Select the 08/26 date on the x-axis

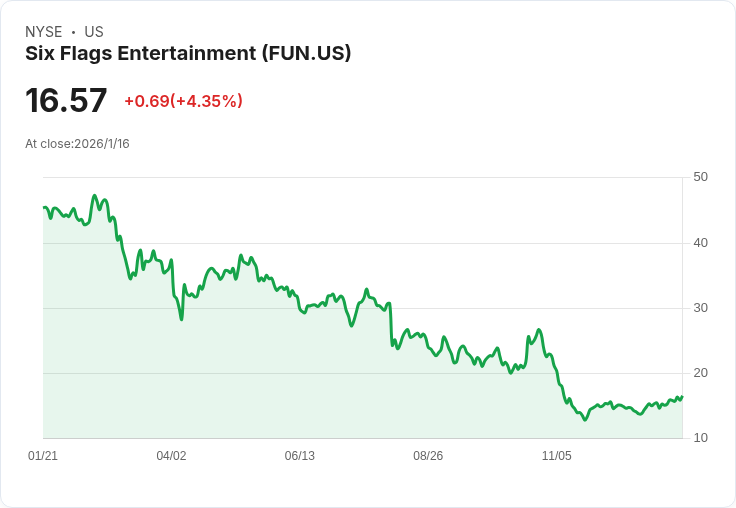tap(428, 456)
